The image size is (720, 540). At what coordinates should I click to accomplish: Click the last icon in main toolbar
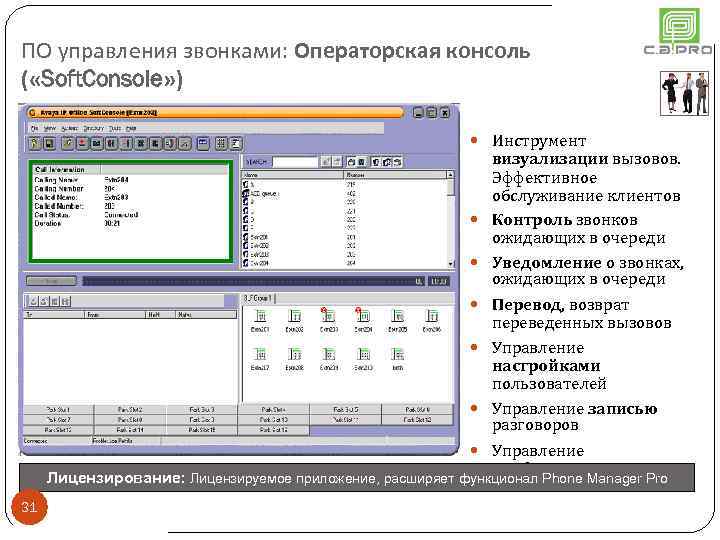(x=236, y=144)
